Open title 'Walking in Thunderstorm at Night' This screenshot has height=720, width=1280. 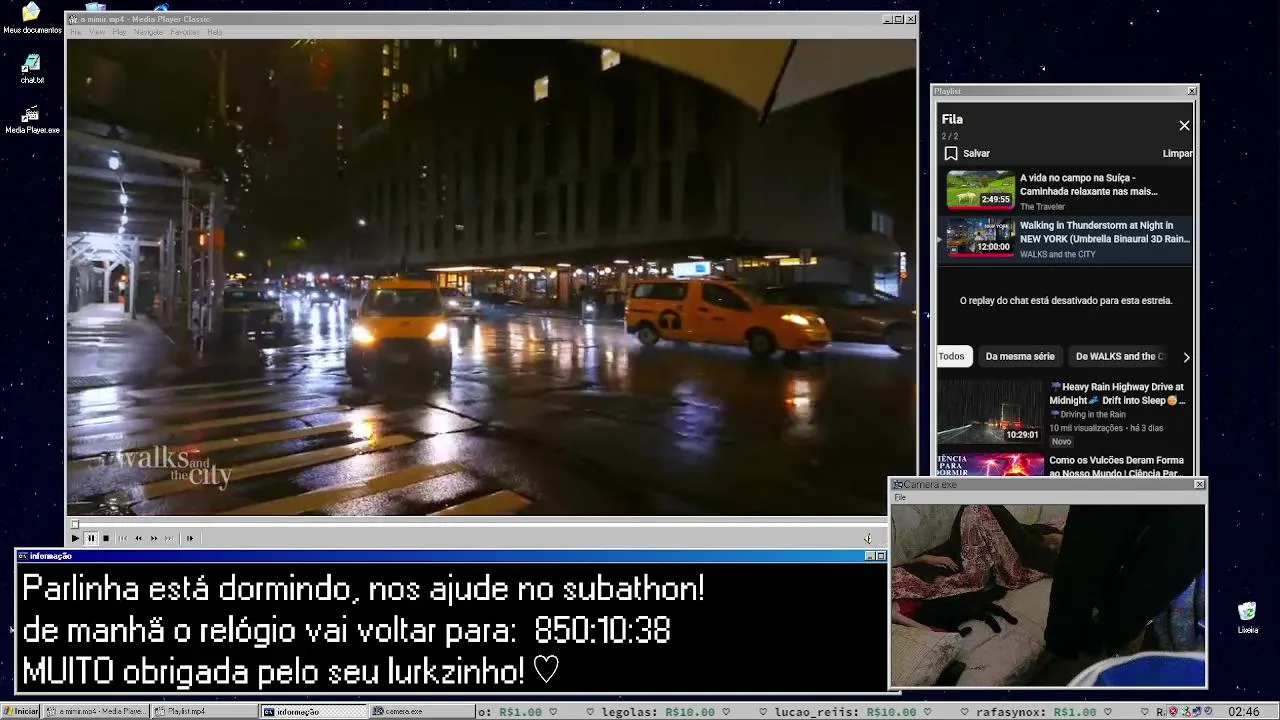pos(1105,232)
